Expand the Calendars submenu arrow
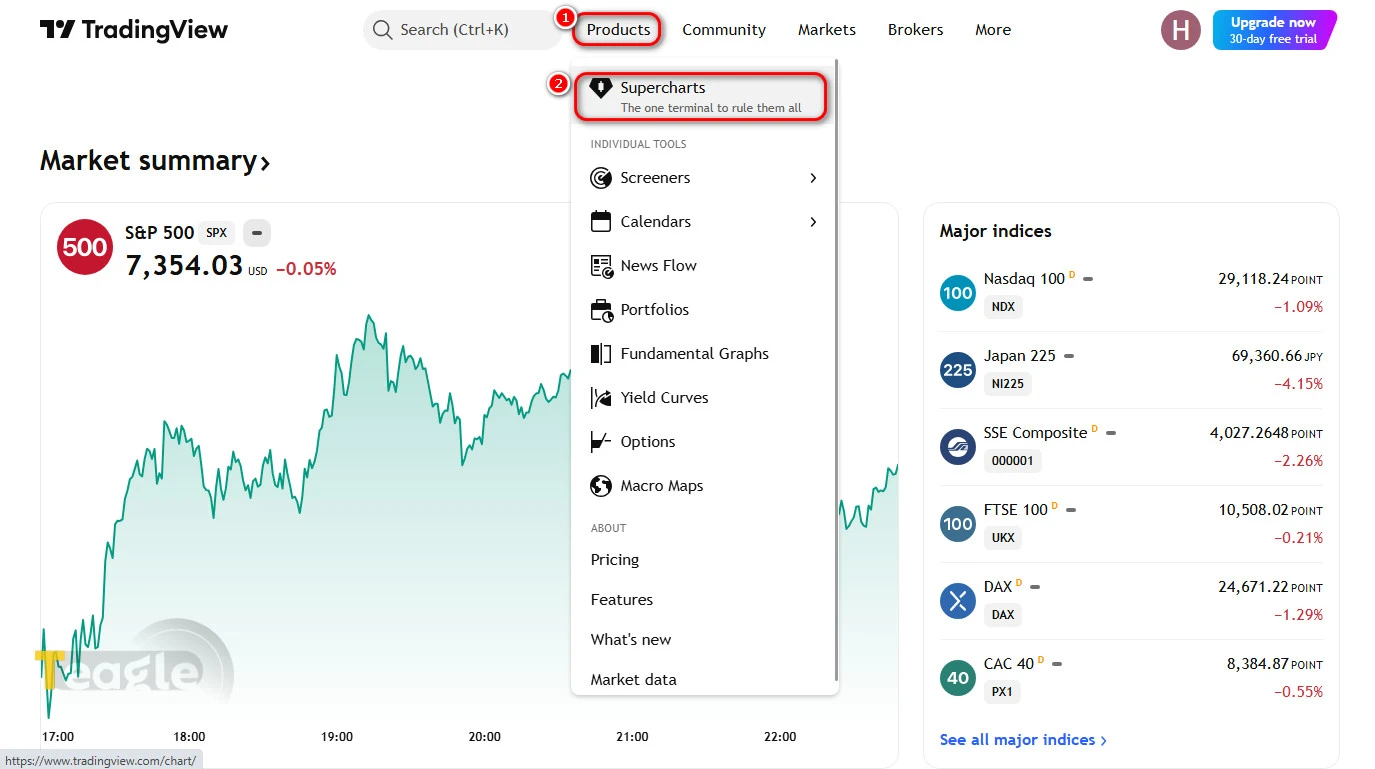The image size is (1375, 769). (813, 222)
